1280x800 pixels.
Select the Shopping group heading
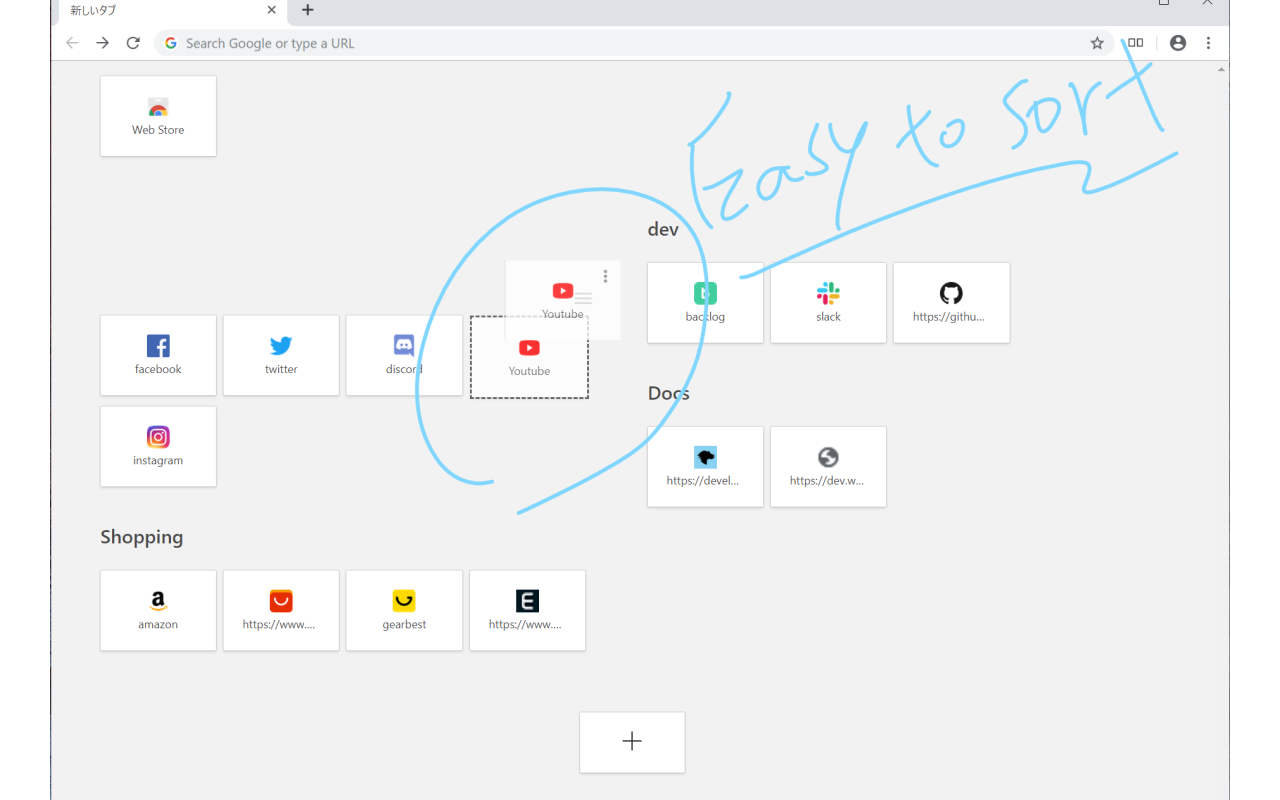click(x=142, y=537)
